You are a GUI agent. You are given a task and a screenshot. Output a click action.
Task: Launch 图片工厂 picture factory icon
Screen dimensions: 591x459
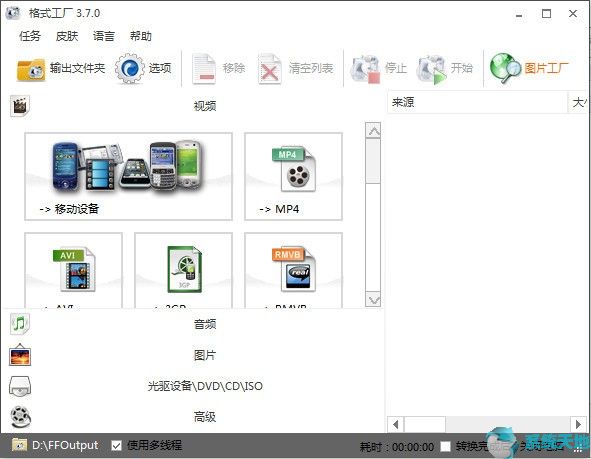505,68
